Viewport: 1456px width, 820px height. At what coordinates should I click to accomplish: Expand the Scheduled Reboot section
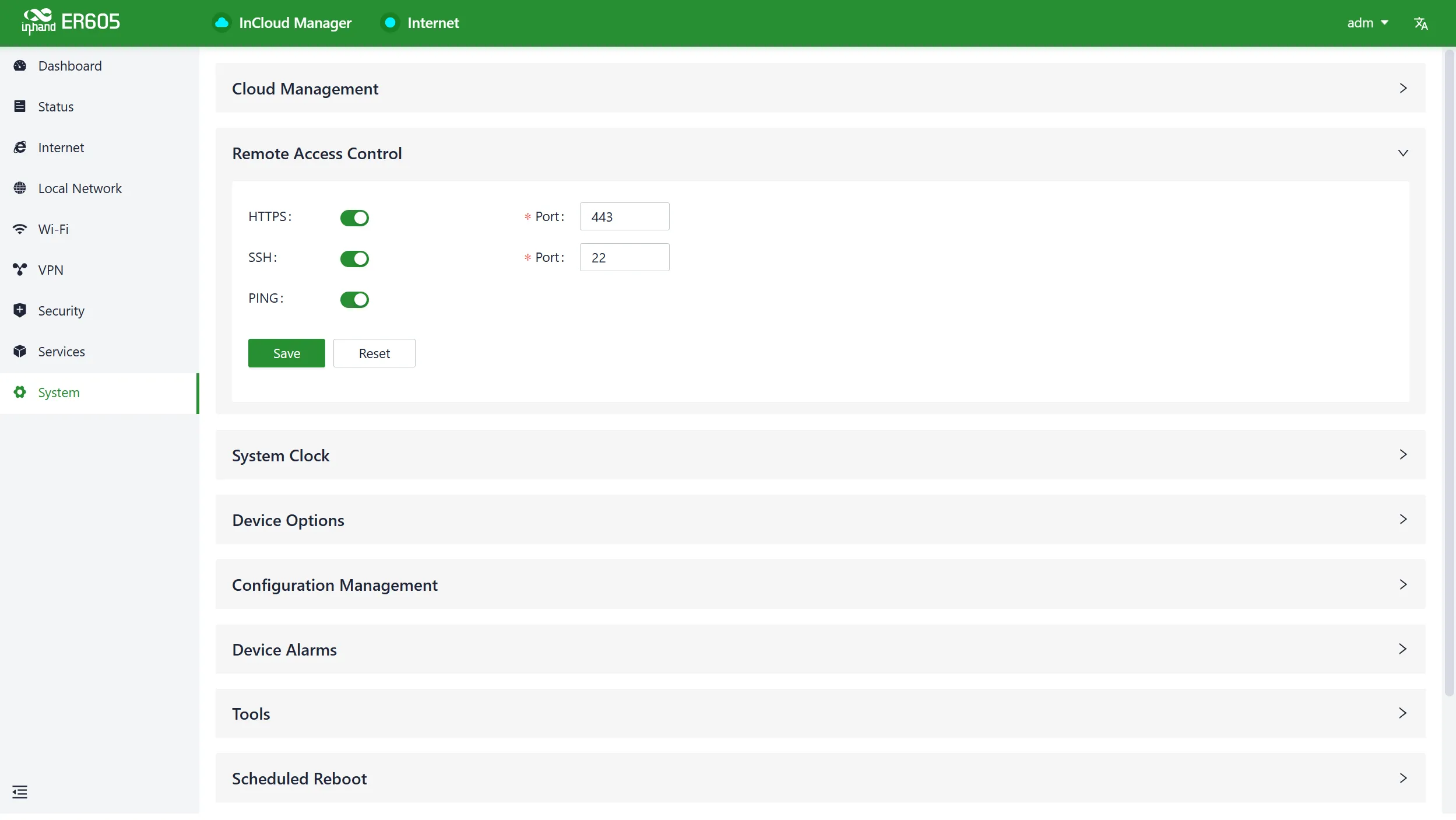tap(821, 778)
